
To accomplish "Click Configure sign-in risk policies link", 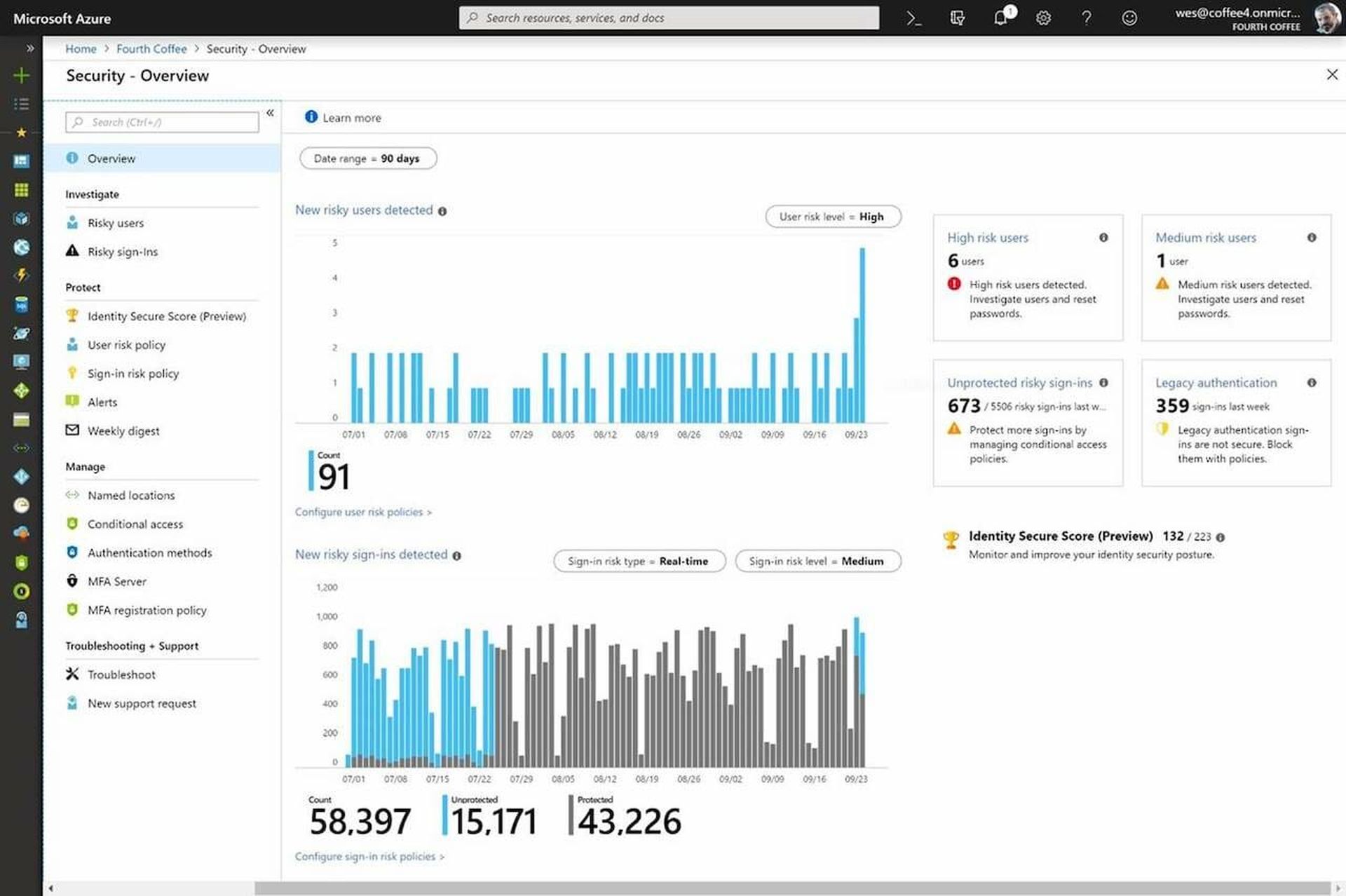I will pos(369,857).
